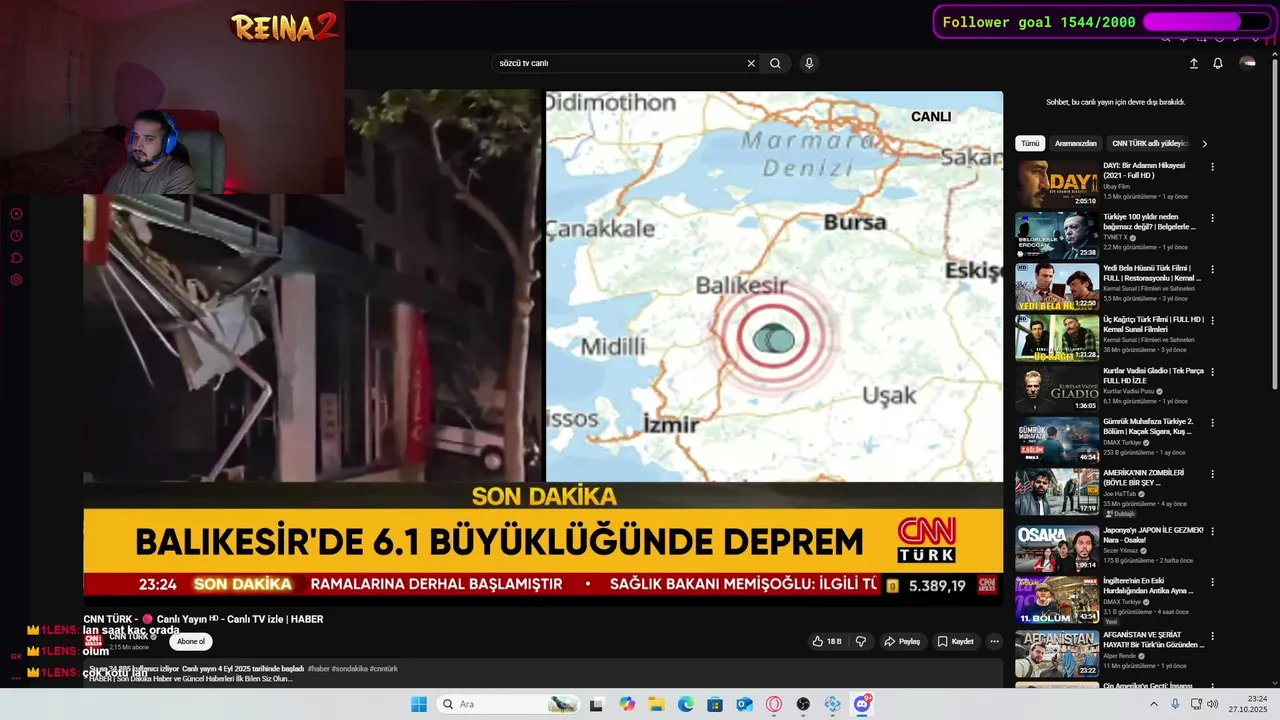Click the tray microphone icon
Viewport: 1280px width, 720px height.
point(1175,704)
